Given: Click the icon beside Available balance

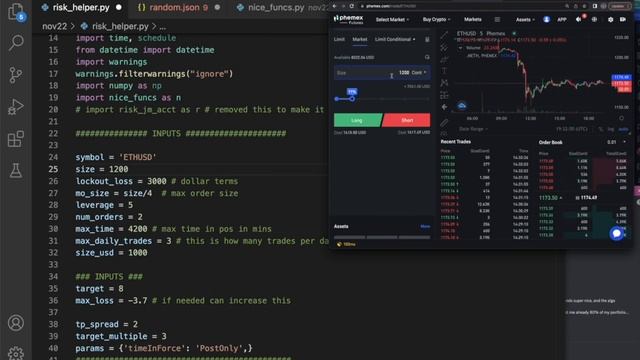Looking at the screenshot, I should tap(427, 58).
